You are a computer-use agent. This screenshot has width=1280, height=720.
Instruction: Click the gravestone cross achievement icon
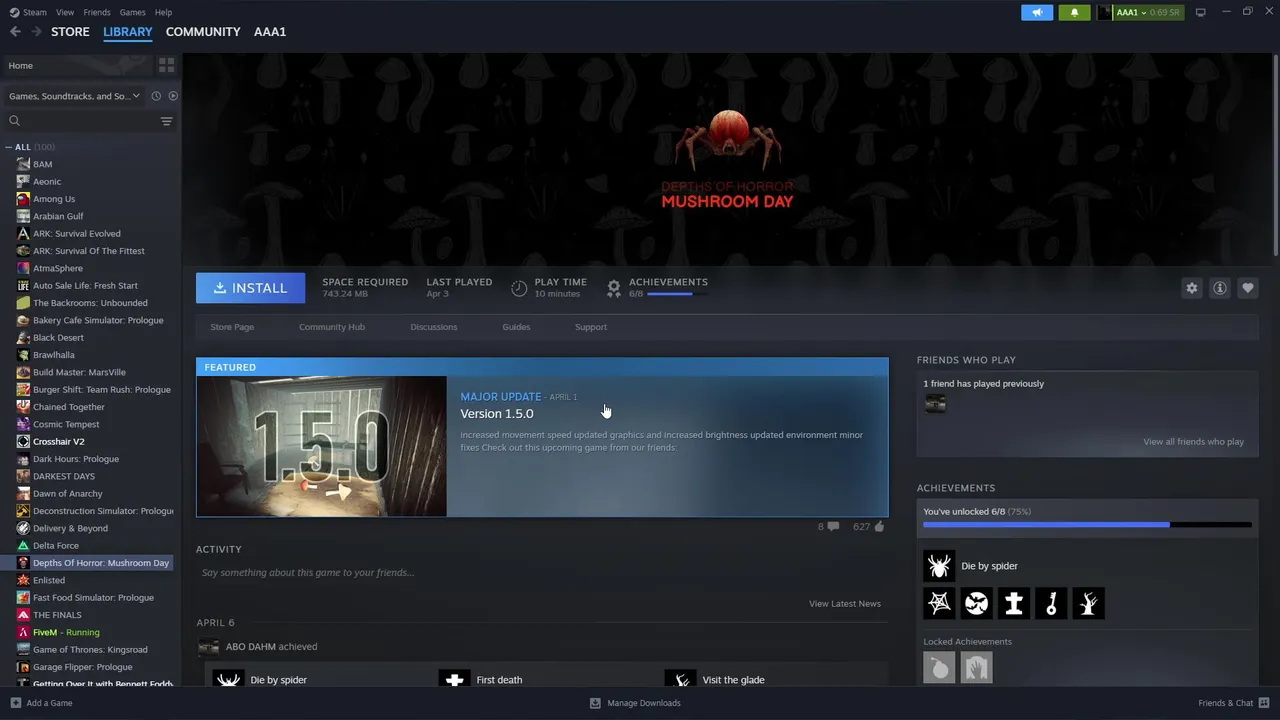pyautogui.click(x=1014, y=603)
